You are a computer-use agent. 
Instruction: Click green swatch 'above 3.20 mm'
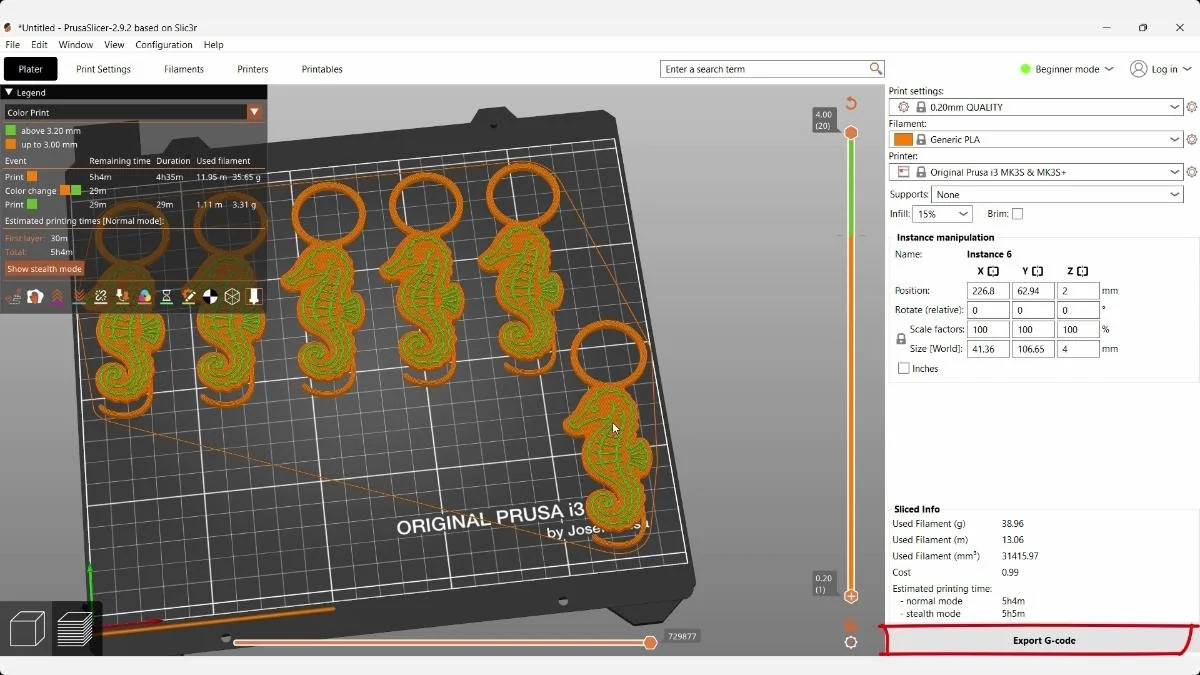click(11, 131)
